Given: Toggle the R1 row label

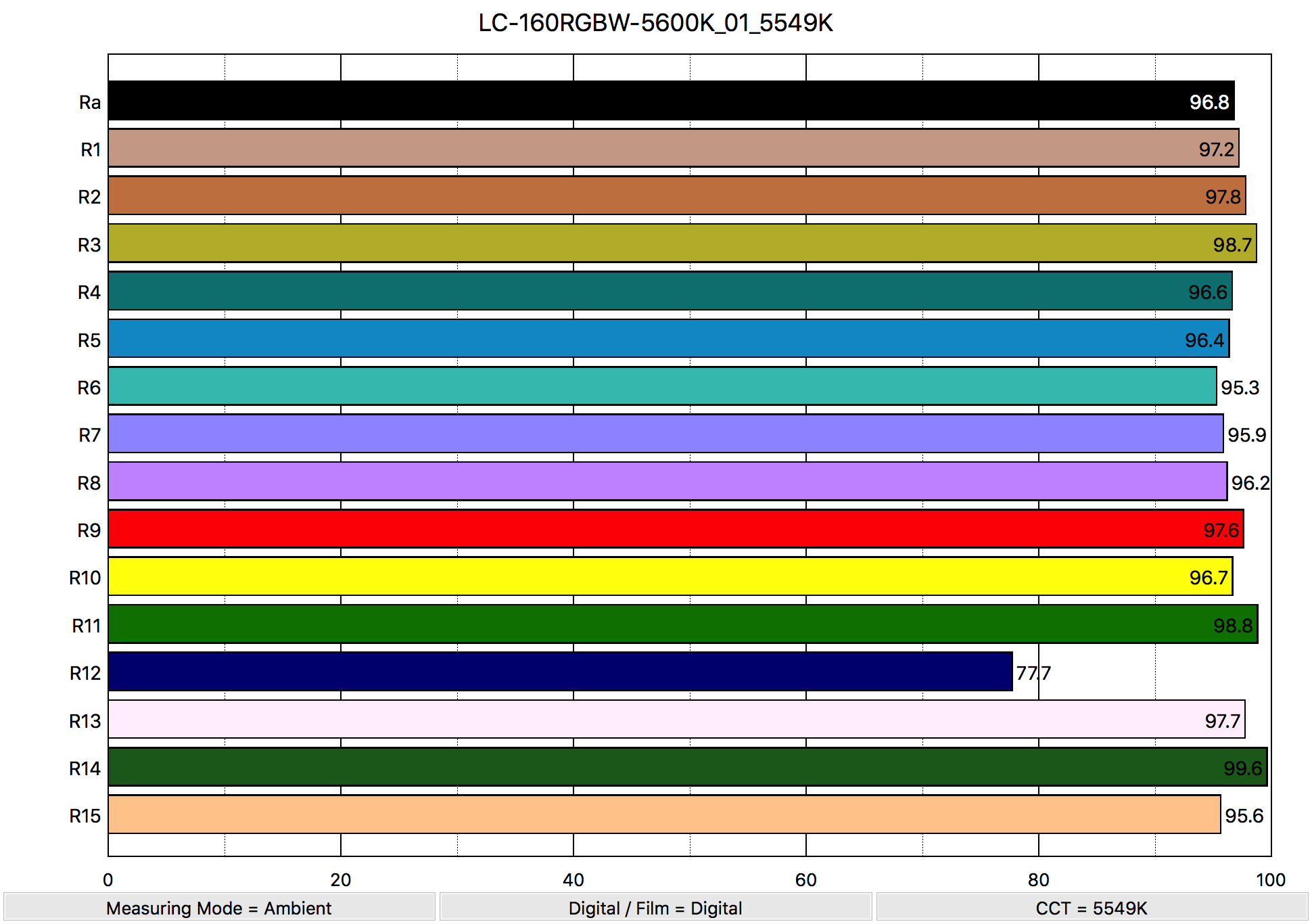Looking at the screenshot, I should [89, 149].
